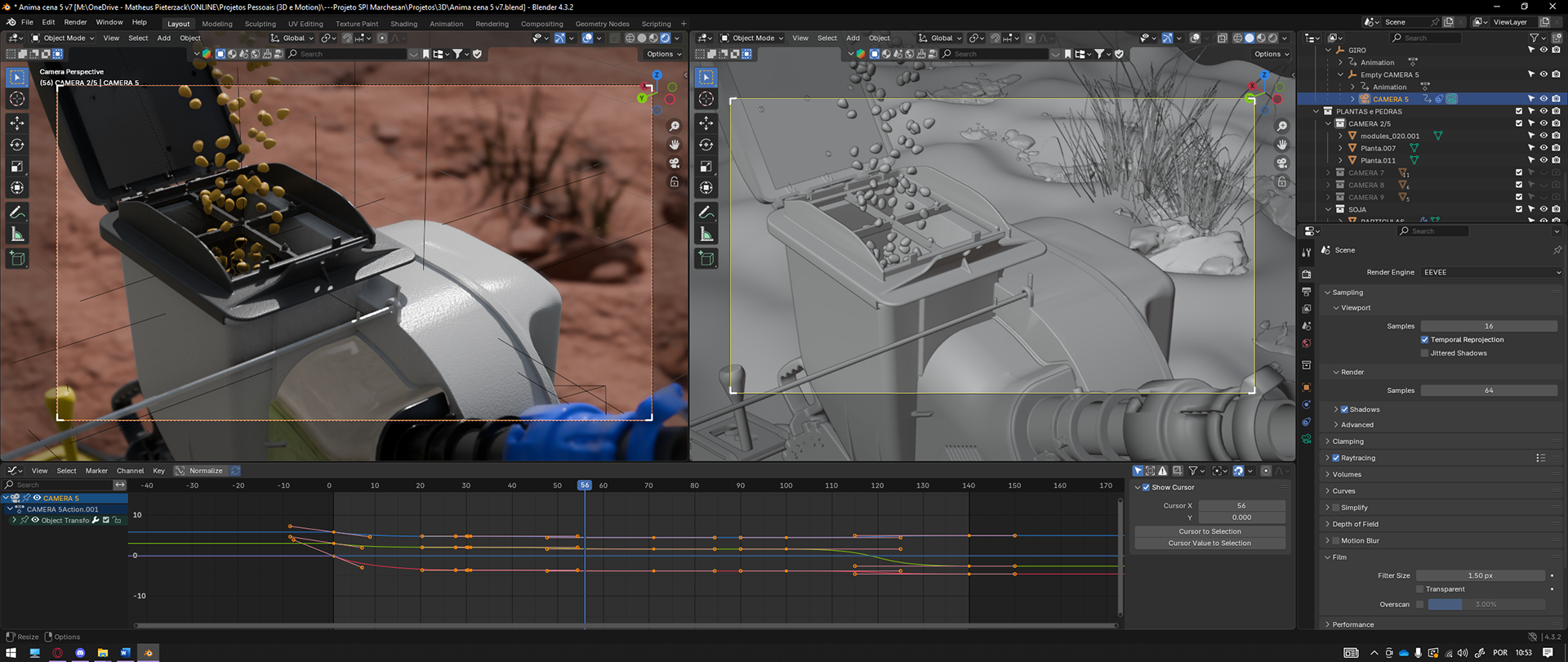1568x662 pixels.
Task: Switch to the Geometry Nodes workspace tab
Action: [x=602, y=24]
